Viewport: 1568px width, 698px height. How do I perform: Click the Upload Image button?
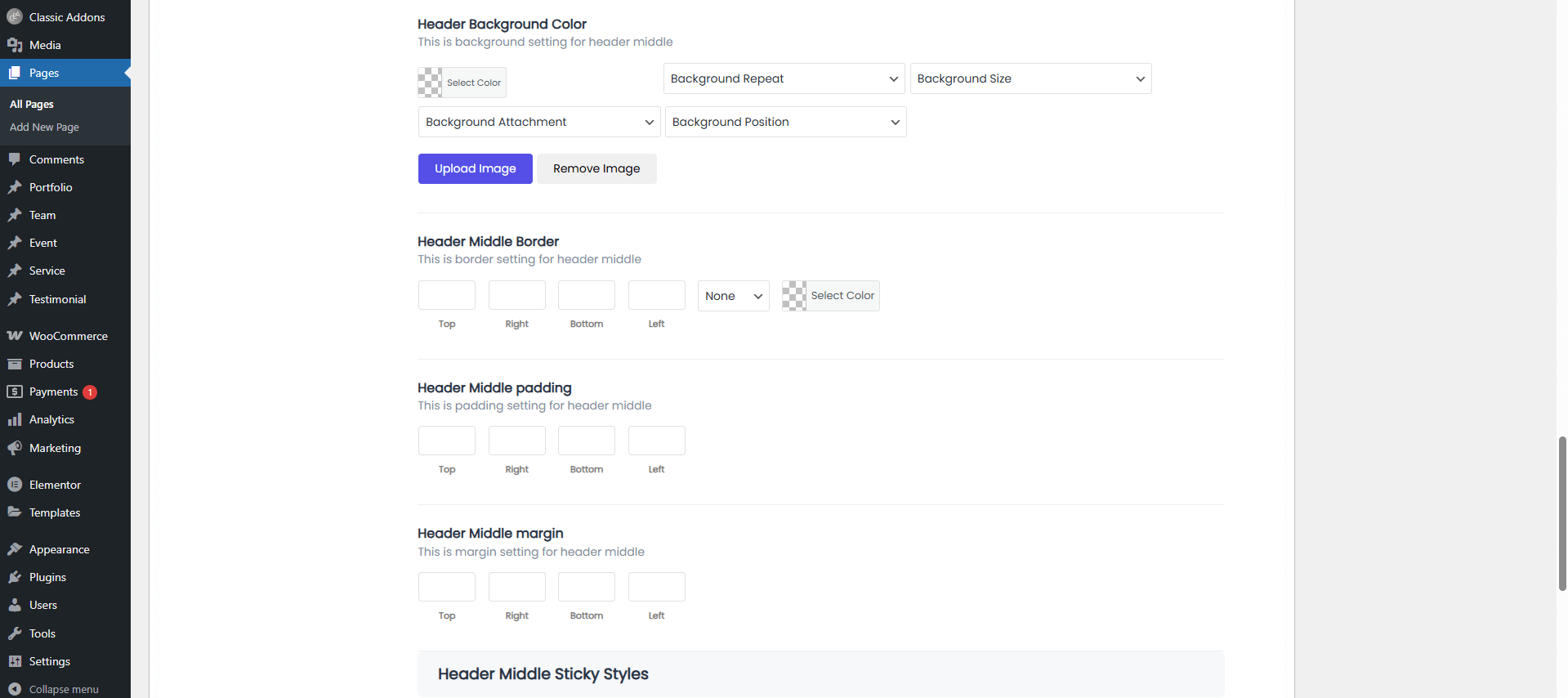point(475,168)
